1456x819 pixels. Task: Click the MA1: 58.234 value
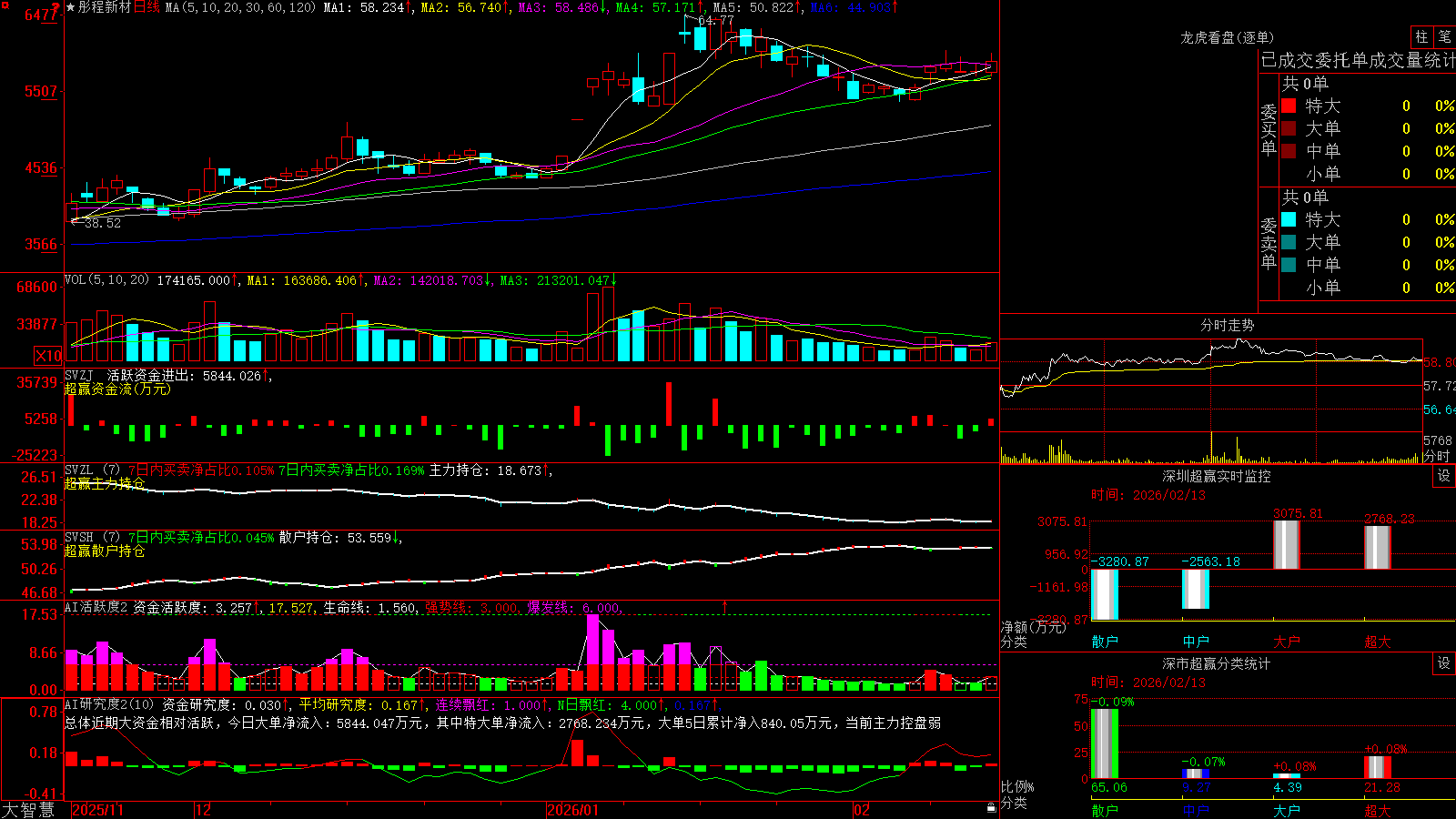[365, 7]
